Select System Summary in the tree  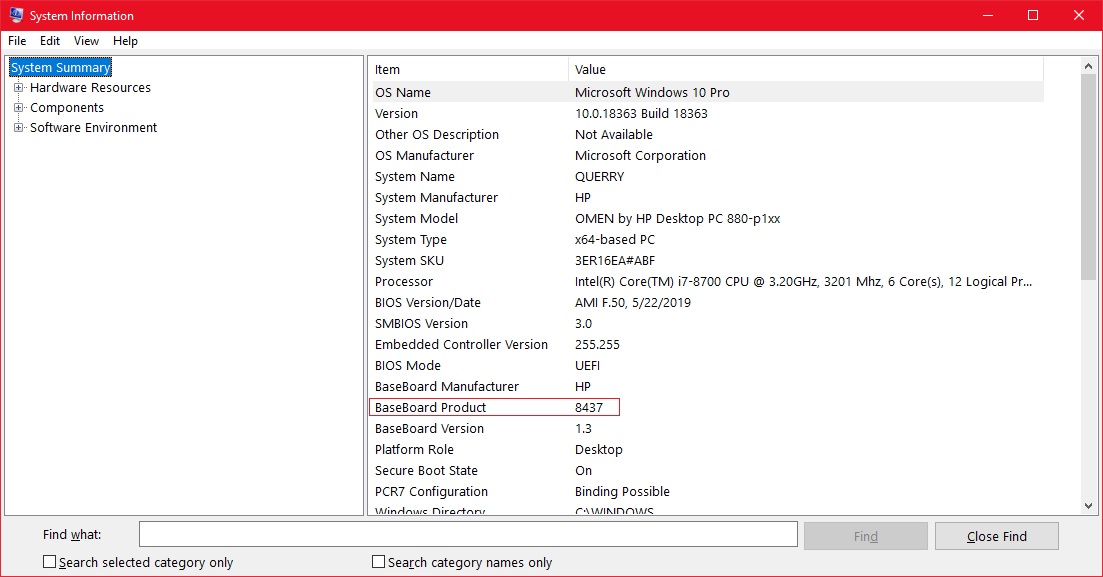click(60, 68)
